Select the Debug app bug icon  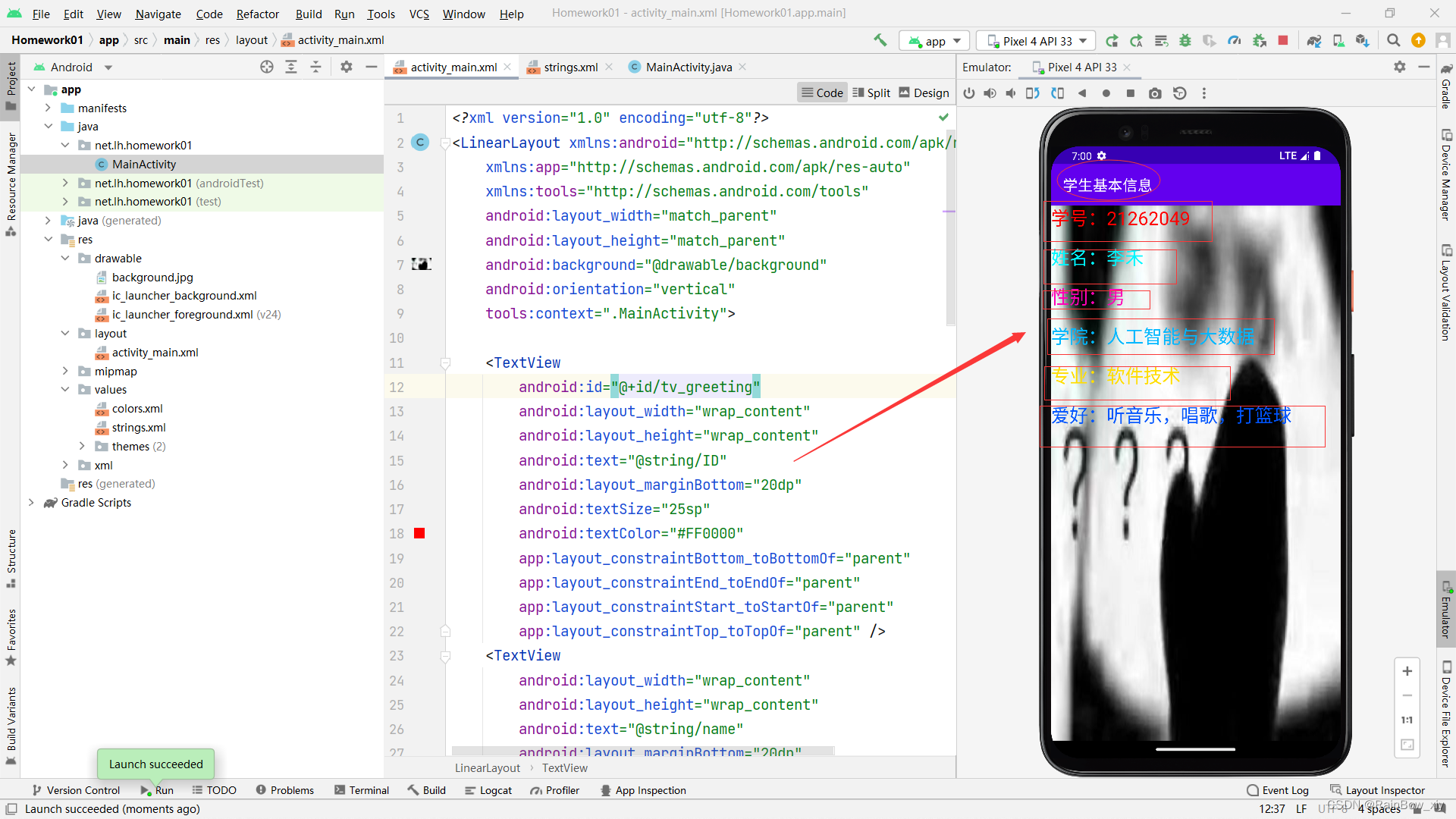pyautogui.click(x=1185, y=40)
